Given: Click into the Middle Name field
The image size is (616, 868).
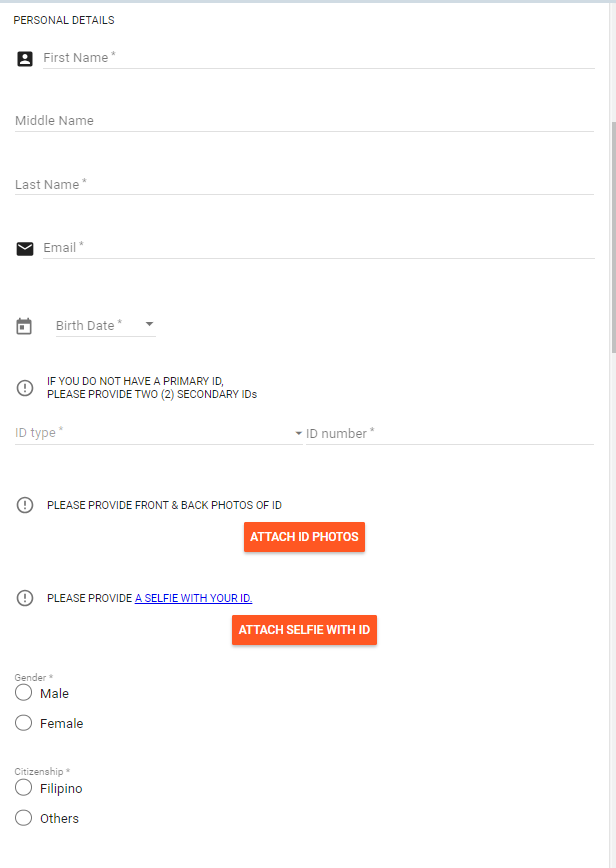Looking at the screenshot, I should [x=304, y=121].
